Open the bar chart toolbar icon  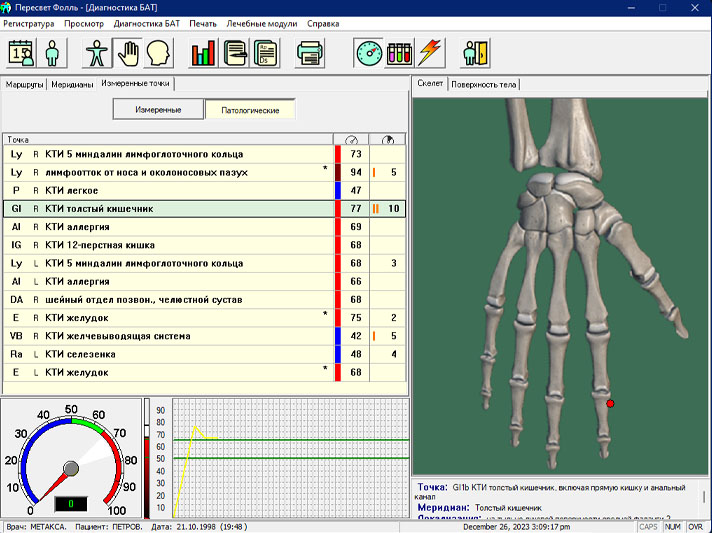point(204,51)
